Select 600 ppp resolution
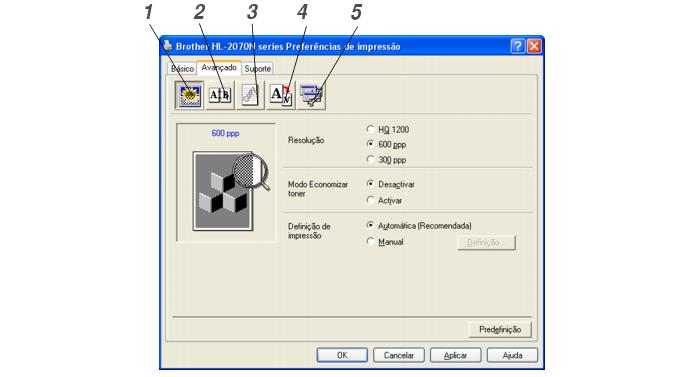This screenshot has width=700, height=377. [x=386, y=144]
